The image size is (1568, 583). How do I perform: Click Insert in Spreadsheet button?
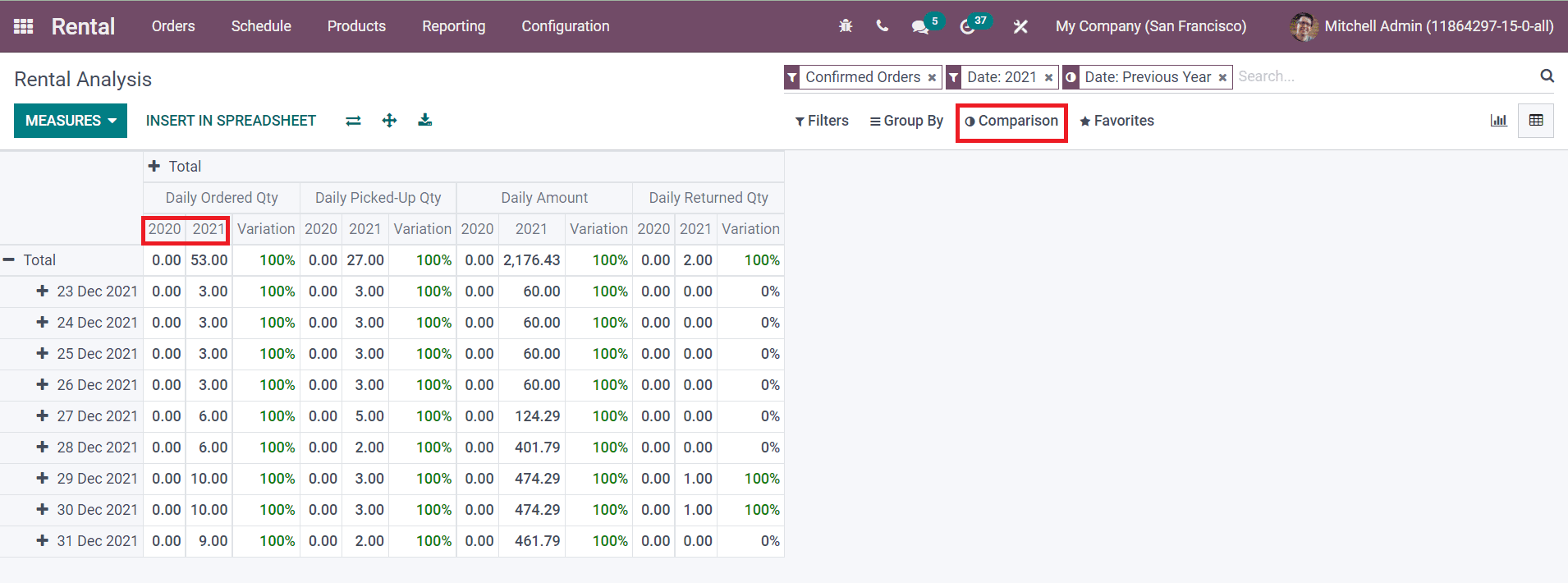[231, 121]
